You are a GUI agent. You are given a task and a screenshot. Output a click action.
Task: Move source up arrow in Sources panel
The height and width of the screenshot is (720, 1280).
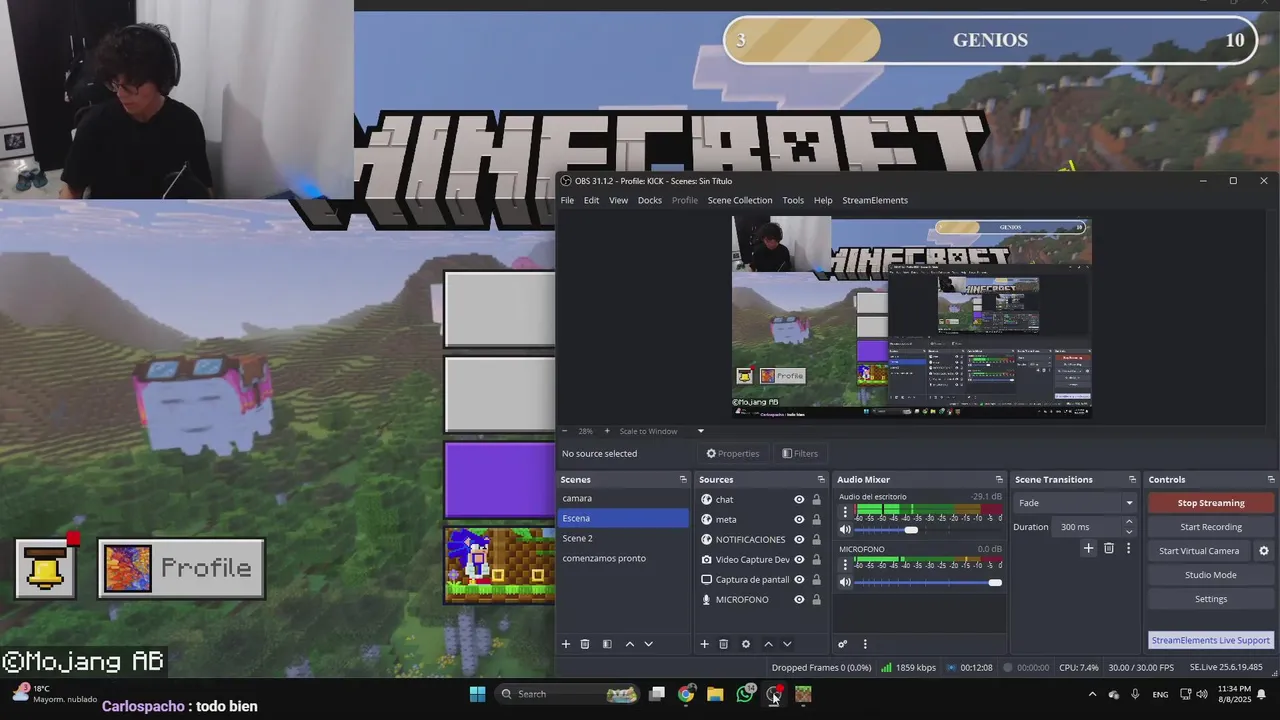[x=768, y=644]
